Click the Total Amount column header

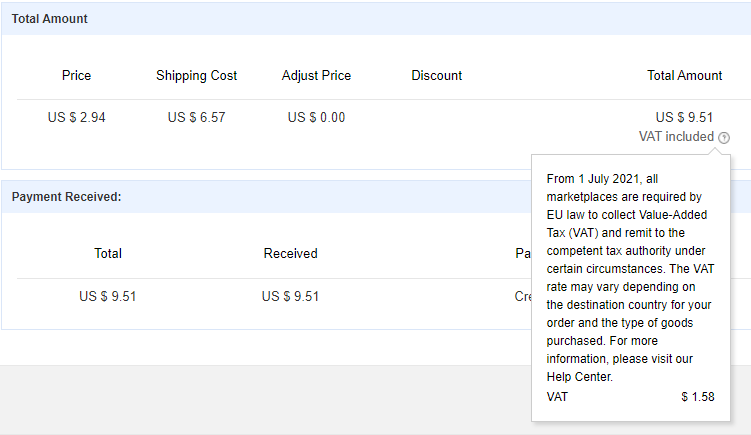[x=684, y=75]
